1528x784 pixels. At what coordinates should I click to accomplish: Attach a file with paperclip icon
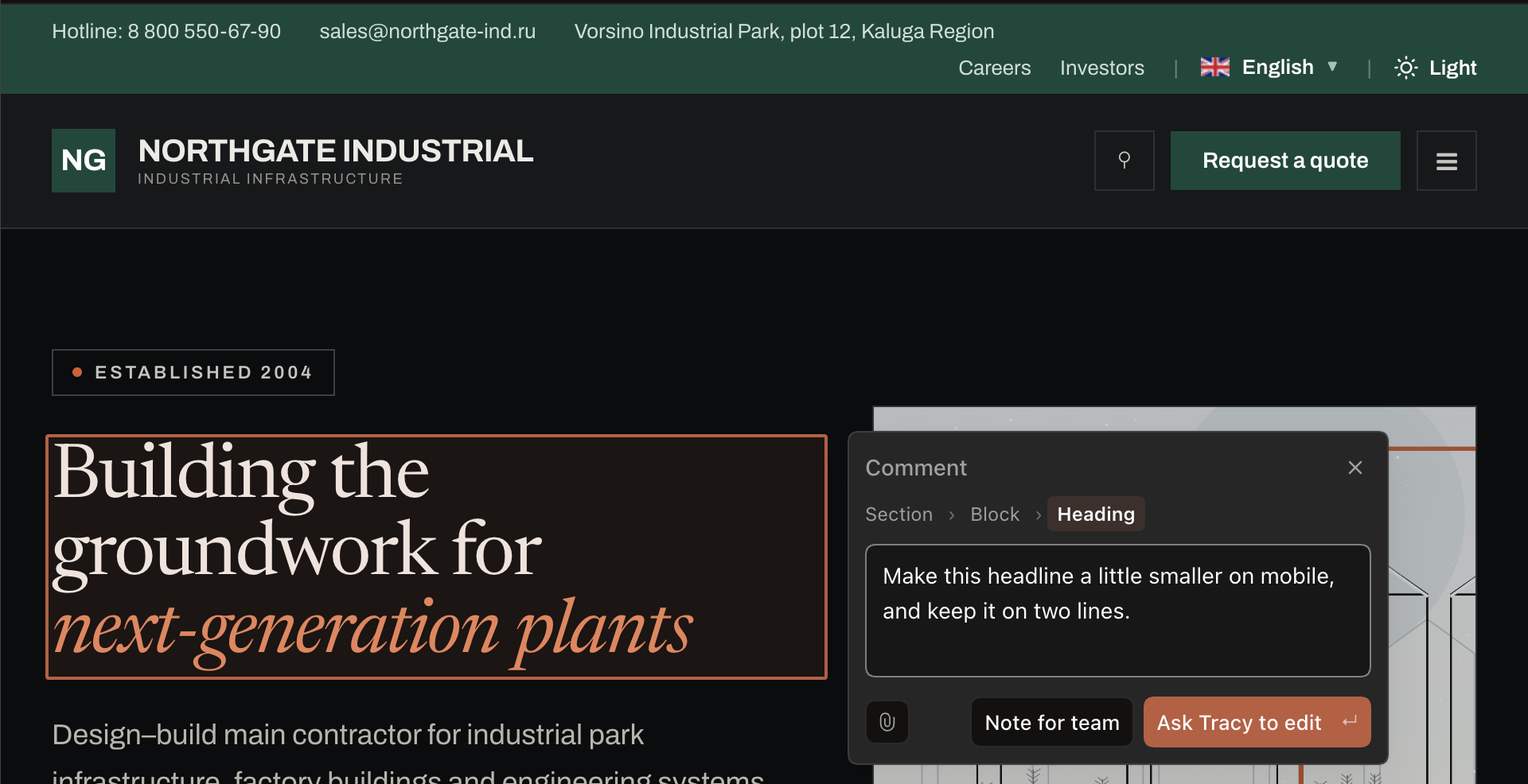pos(887,722)
